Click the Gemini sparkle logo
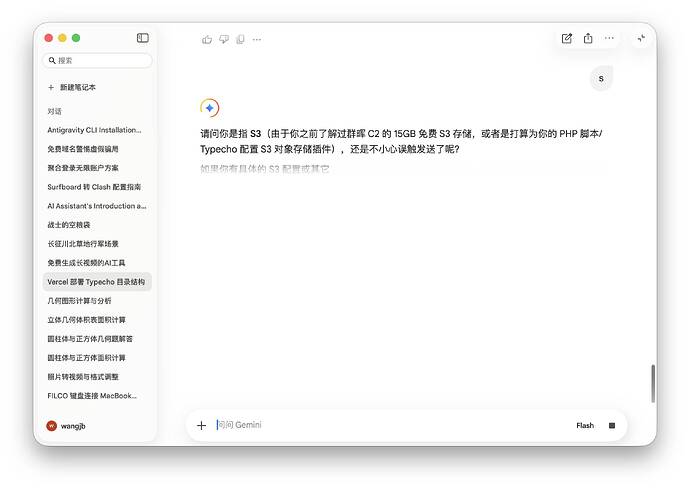Viewport: 690px width, 490px height. pos(209,108)
